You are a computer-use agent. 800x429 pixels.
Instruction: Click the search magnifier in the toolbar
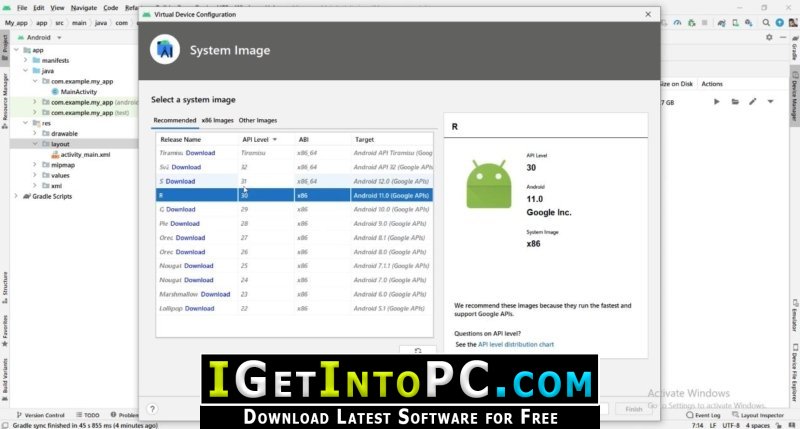click(x=766, y=23)
